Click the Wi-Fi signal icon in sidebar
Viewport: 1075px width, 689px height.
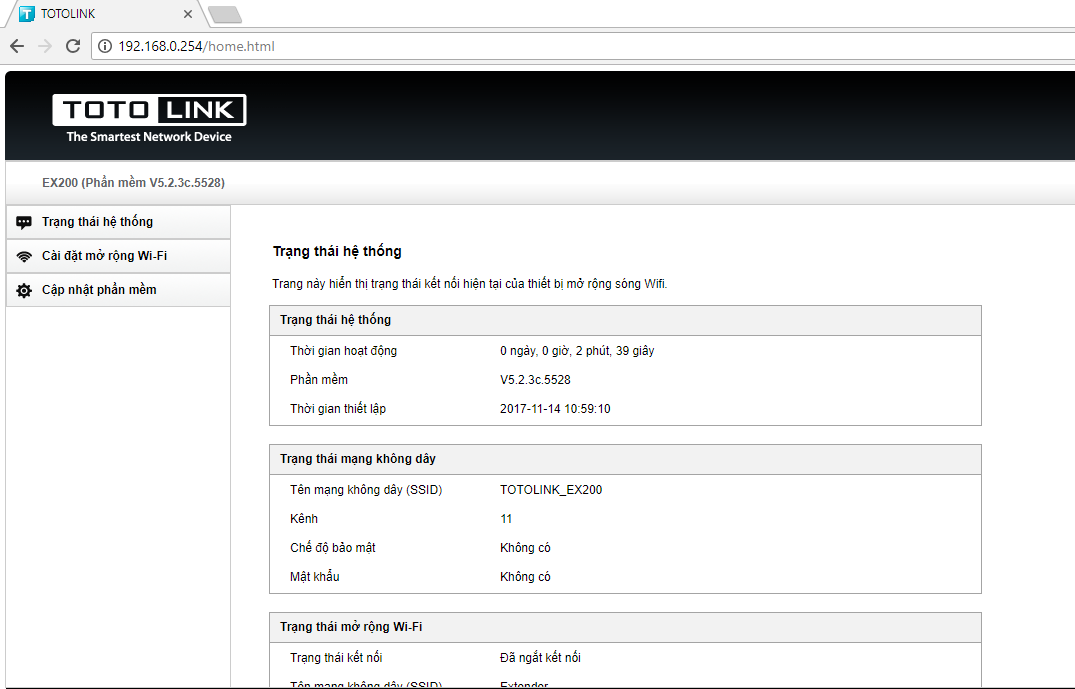24,256
